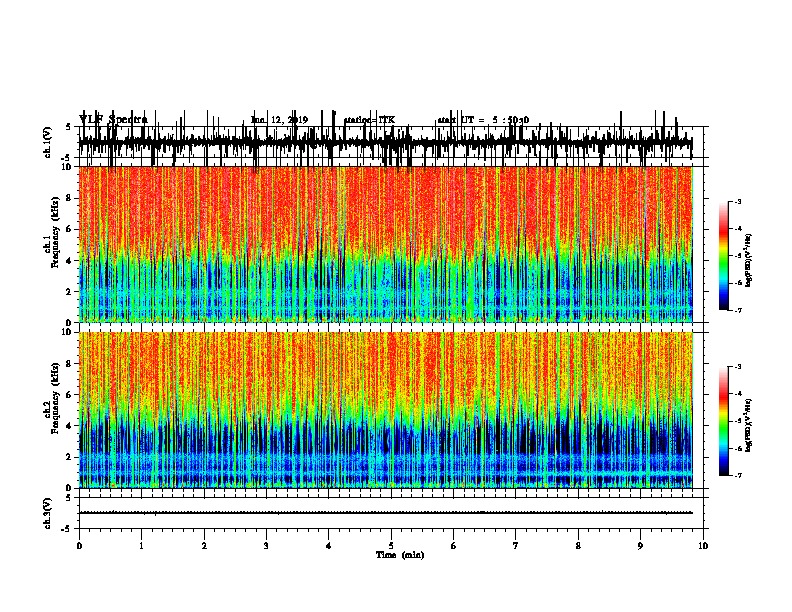792x612 pixels.
Task: Click the 'VLF Spectra' title text
Action: [113, 120]
